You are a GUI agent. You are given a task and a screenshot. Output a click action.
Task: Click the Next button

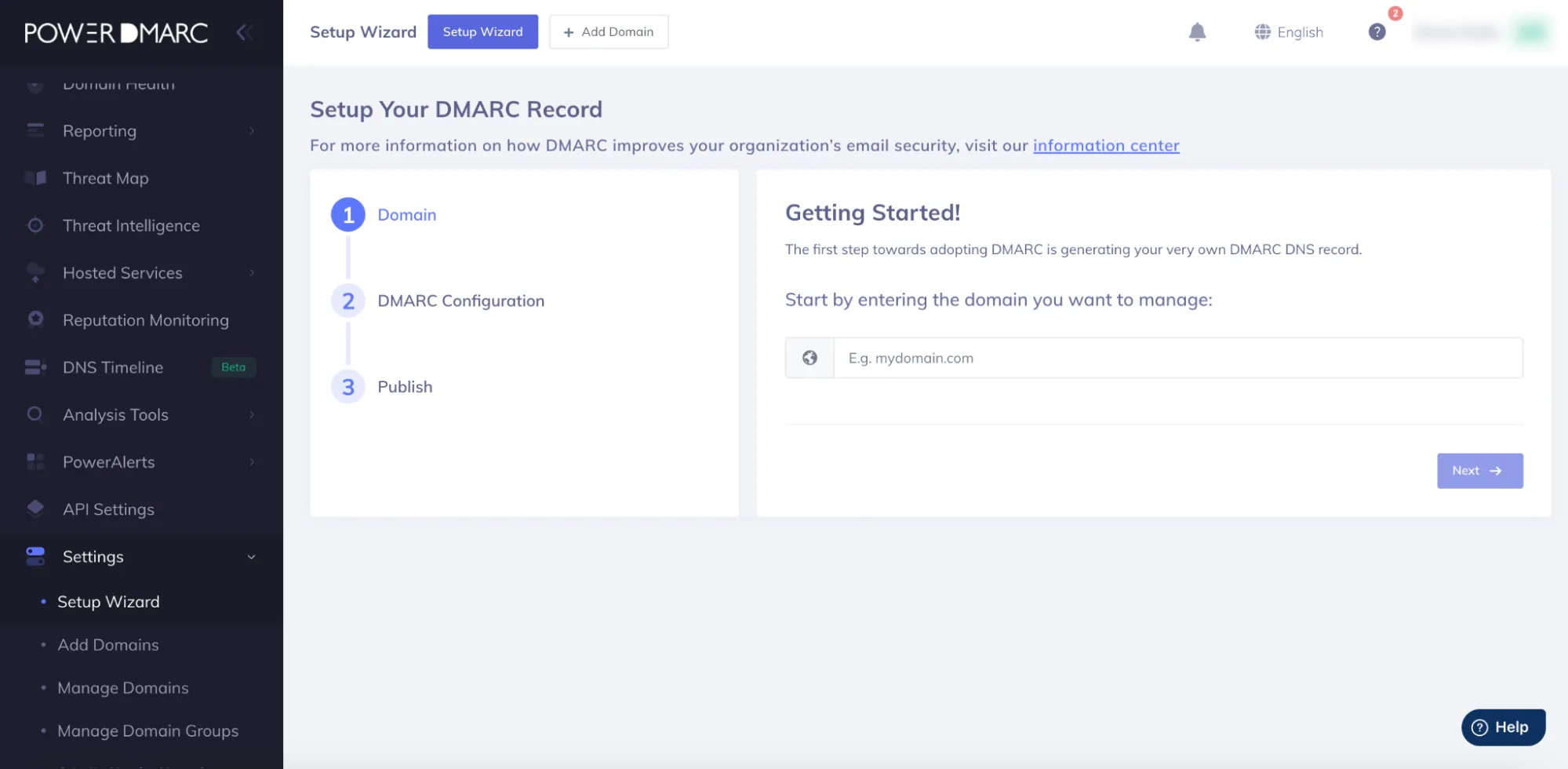(x=1479, y=471)
